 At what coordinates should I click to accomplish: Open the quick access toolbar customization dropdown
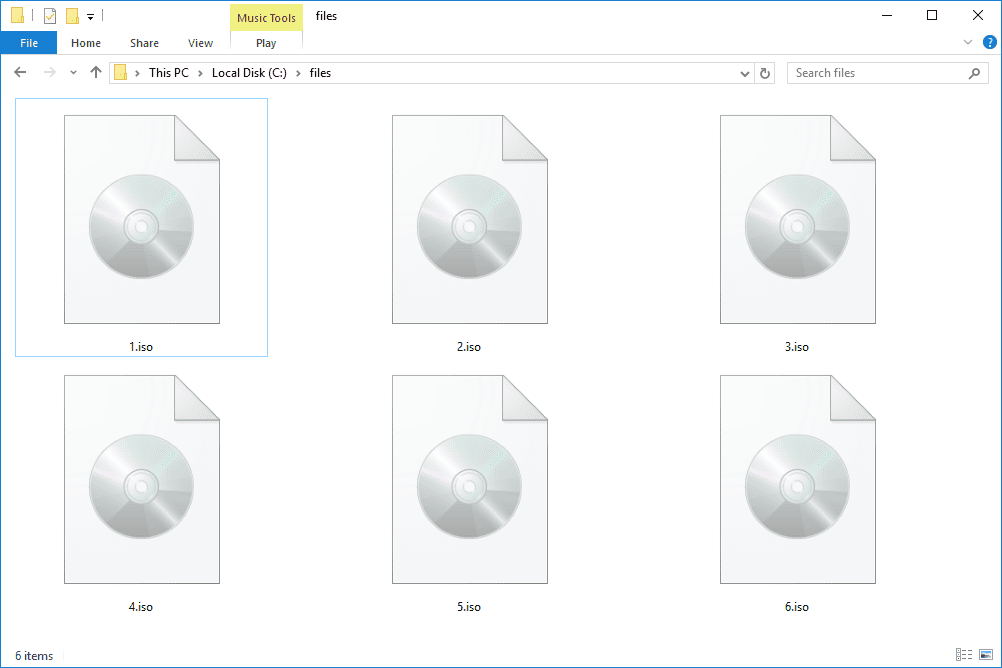[x=90, y=16]
